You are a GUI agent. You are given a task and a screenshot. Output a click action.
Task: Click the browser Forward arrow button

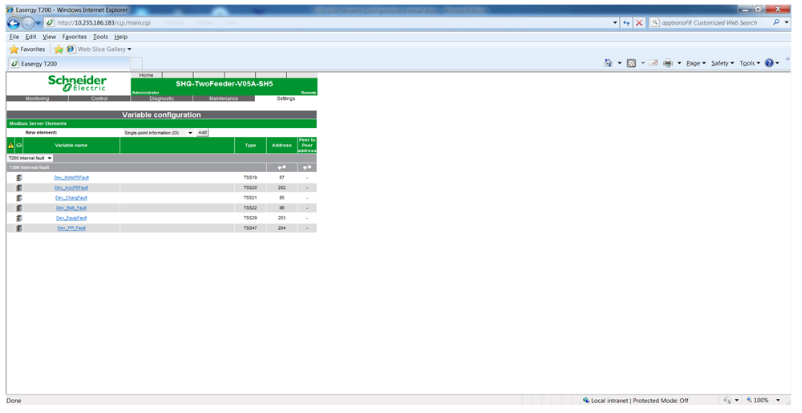(x=28, y=23)
